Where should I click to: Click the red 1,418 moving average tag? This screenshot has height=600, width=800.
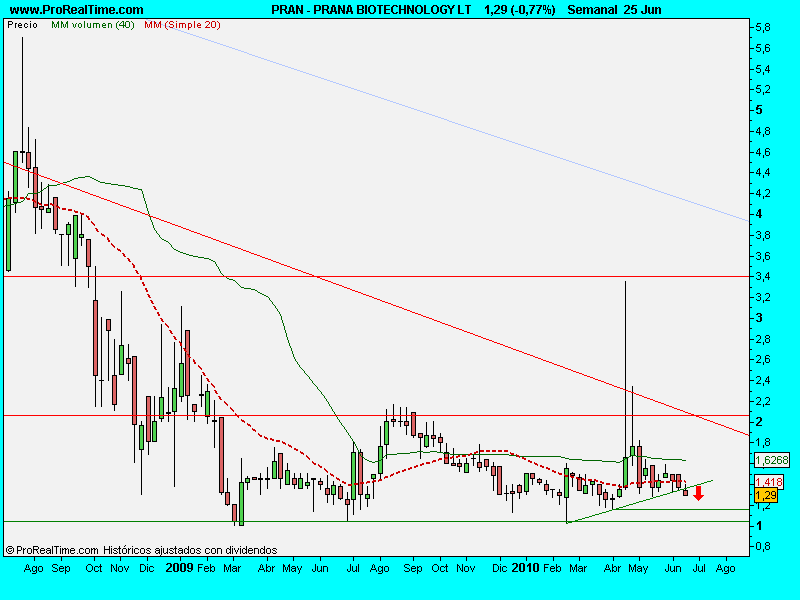click(769, 482)
